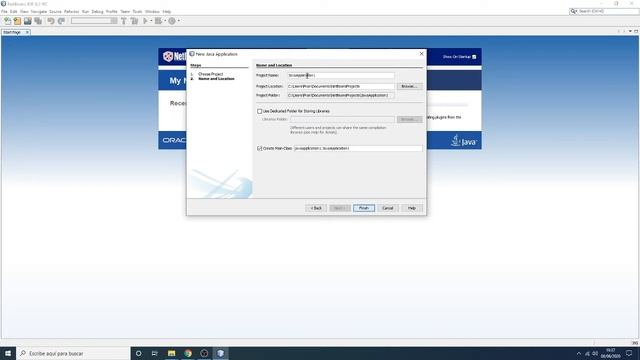Open File Explorer from the taskbar

coord(171,353)
